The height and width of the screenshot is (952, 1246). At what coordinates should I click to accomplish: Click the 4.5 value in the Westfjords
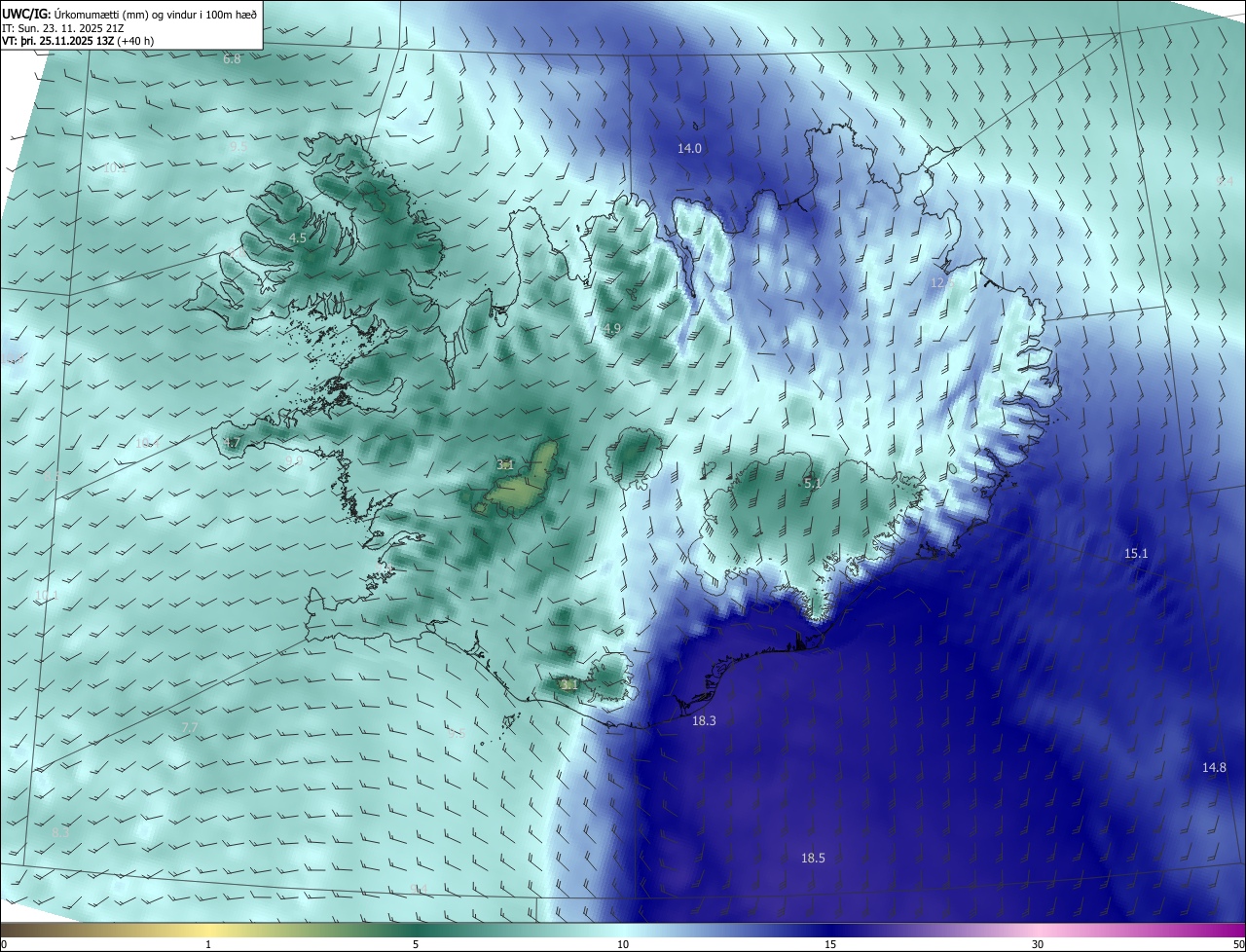coord(298,238)
